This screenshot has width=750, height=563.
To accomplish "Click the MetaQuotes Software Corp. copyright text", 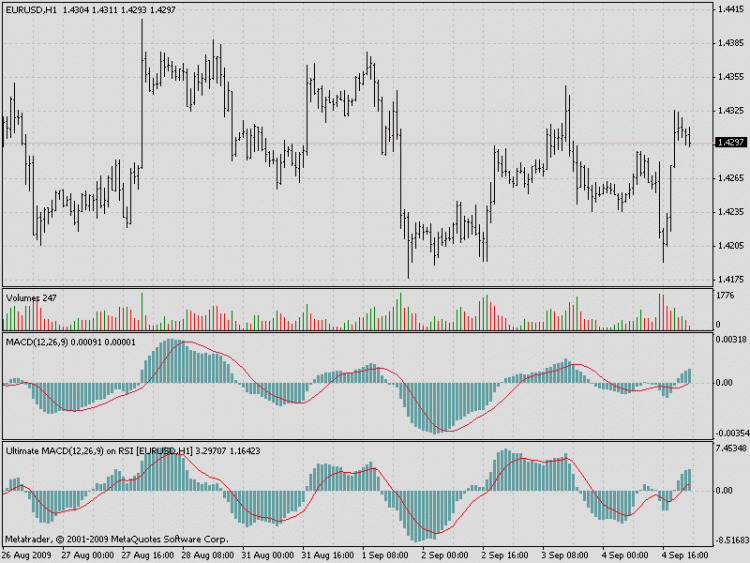I will coord(117,539).
